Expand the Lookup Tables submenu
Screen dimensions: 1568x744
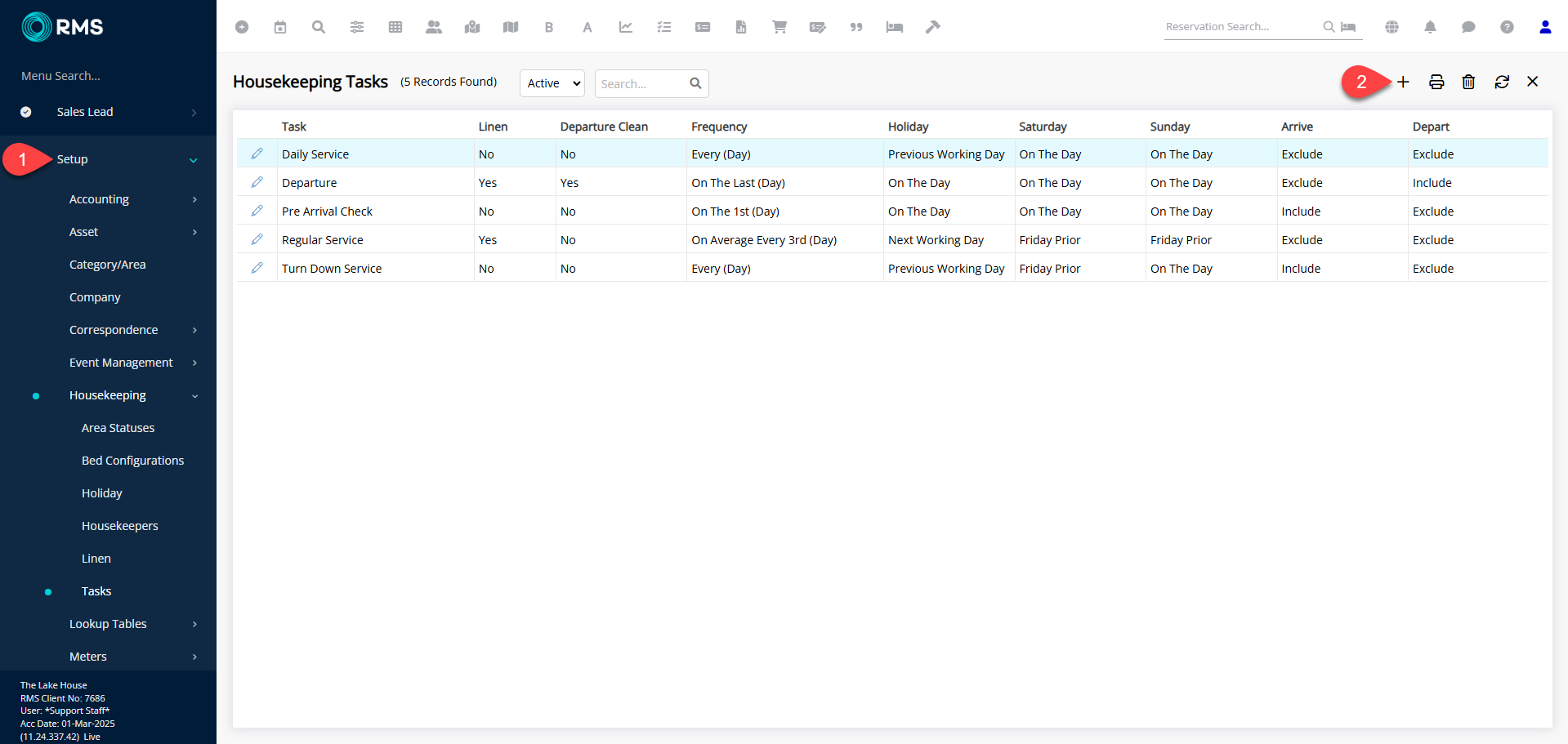[194, 624]
